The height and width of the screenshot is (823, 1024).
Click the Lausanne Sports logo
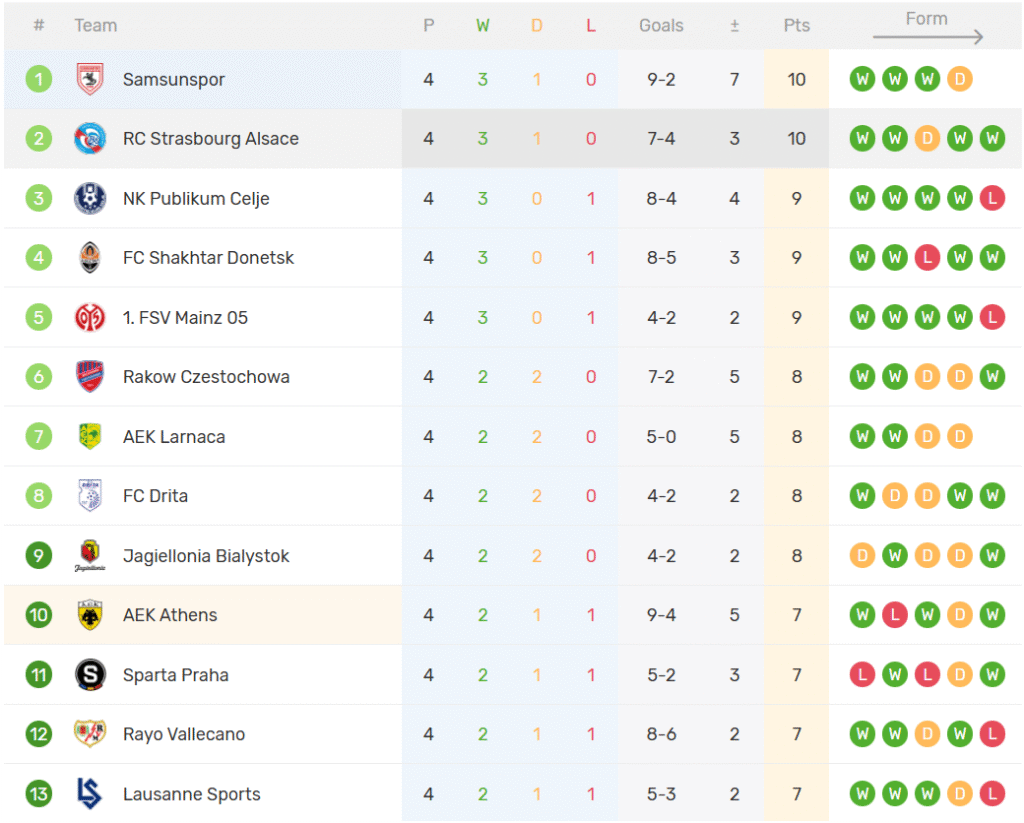pyautogui.click(x=90, y=794)
